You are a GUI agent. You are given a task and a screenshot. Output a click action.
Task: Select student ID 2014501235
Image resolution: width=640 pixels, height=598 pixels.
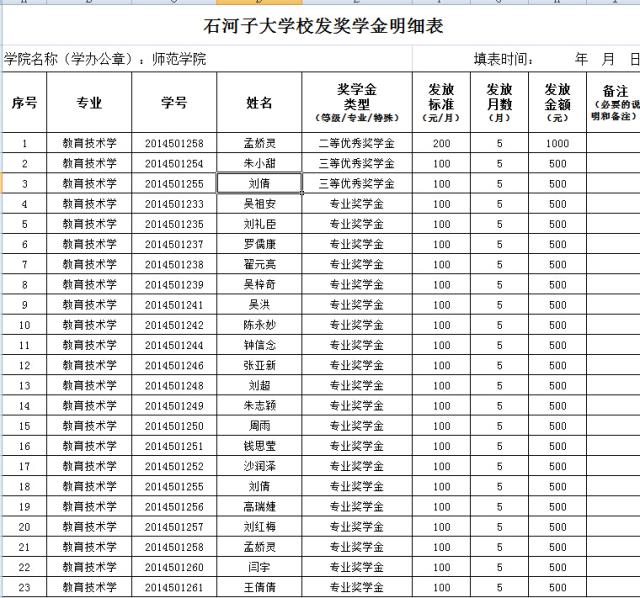pos(174,224)
